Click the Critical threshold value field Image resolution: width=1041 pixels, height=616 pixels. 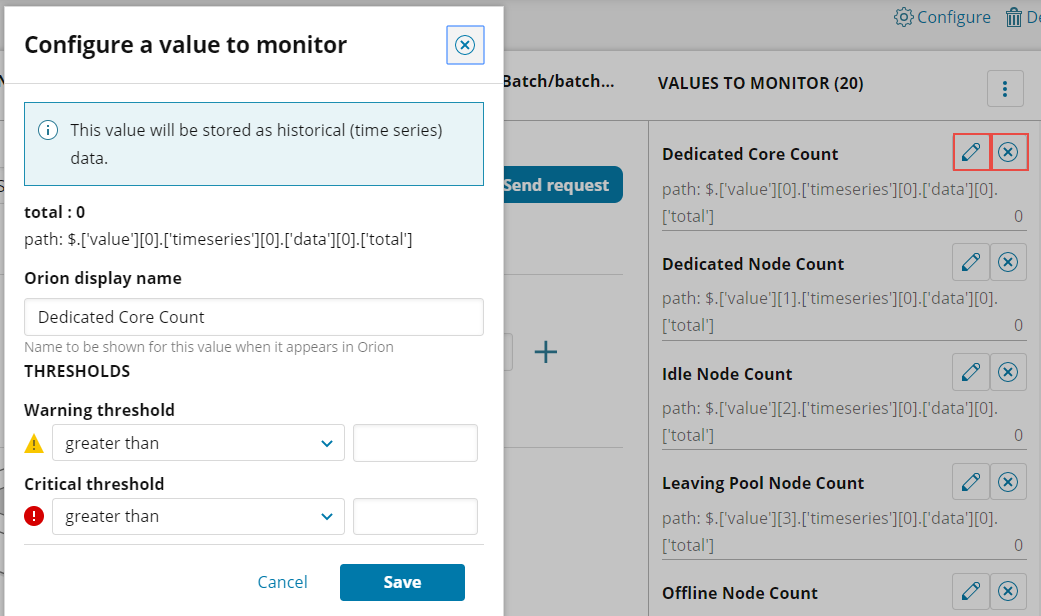415,517
